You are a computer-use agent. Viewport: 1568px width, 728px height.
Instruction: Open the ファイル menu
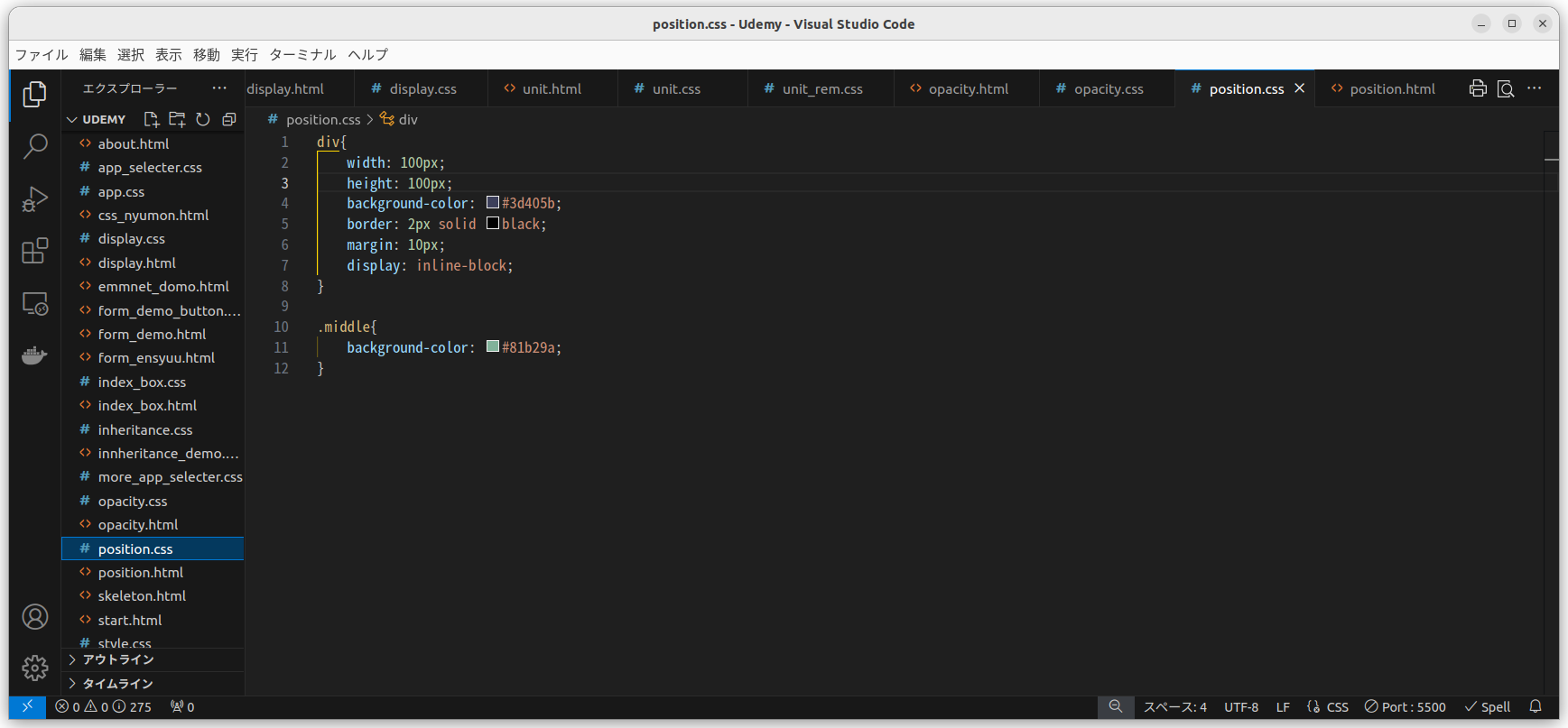click(x=42, y=55)
